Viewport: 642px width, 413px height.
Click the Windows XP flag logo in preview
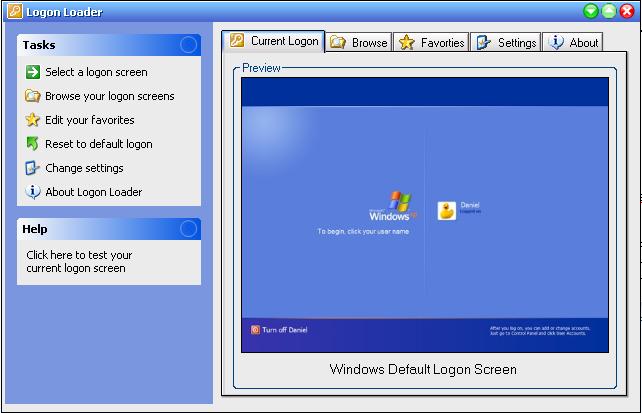point(400,201)
